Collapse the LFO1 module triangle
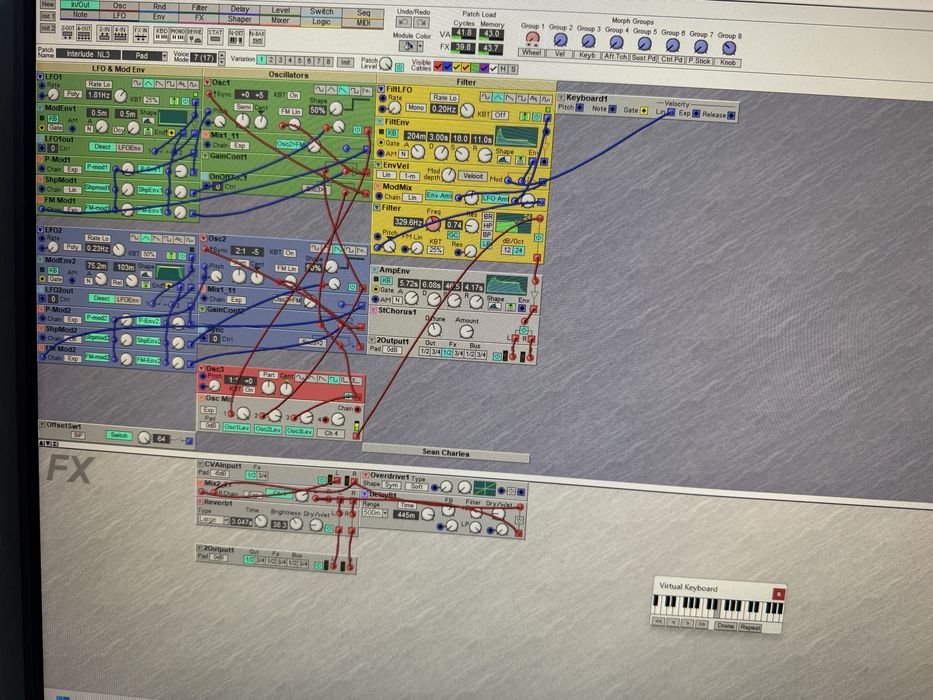This screenshot has height=700, width=933. click(40, 76)
